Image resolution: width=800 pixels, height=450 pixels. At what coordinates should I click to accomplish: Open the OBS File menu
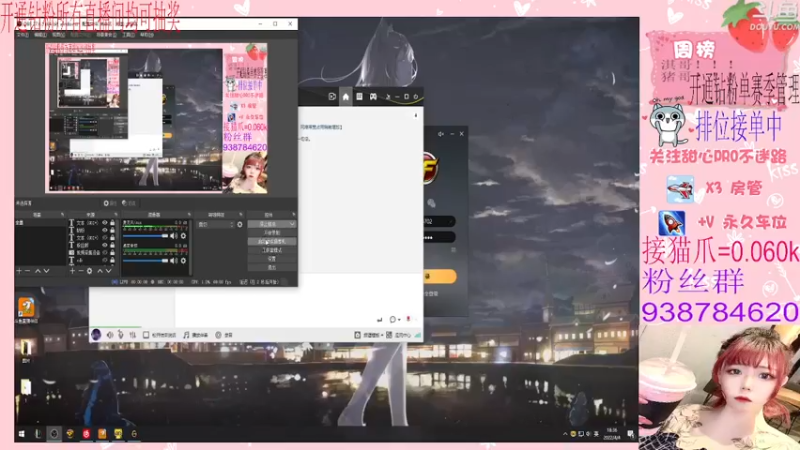point(22,35)
